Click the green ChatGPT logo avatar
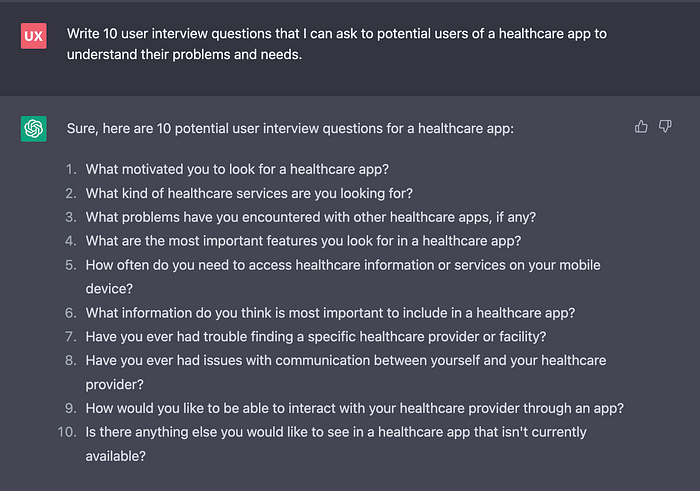The image size is (700, 491). 33,129
